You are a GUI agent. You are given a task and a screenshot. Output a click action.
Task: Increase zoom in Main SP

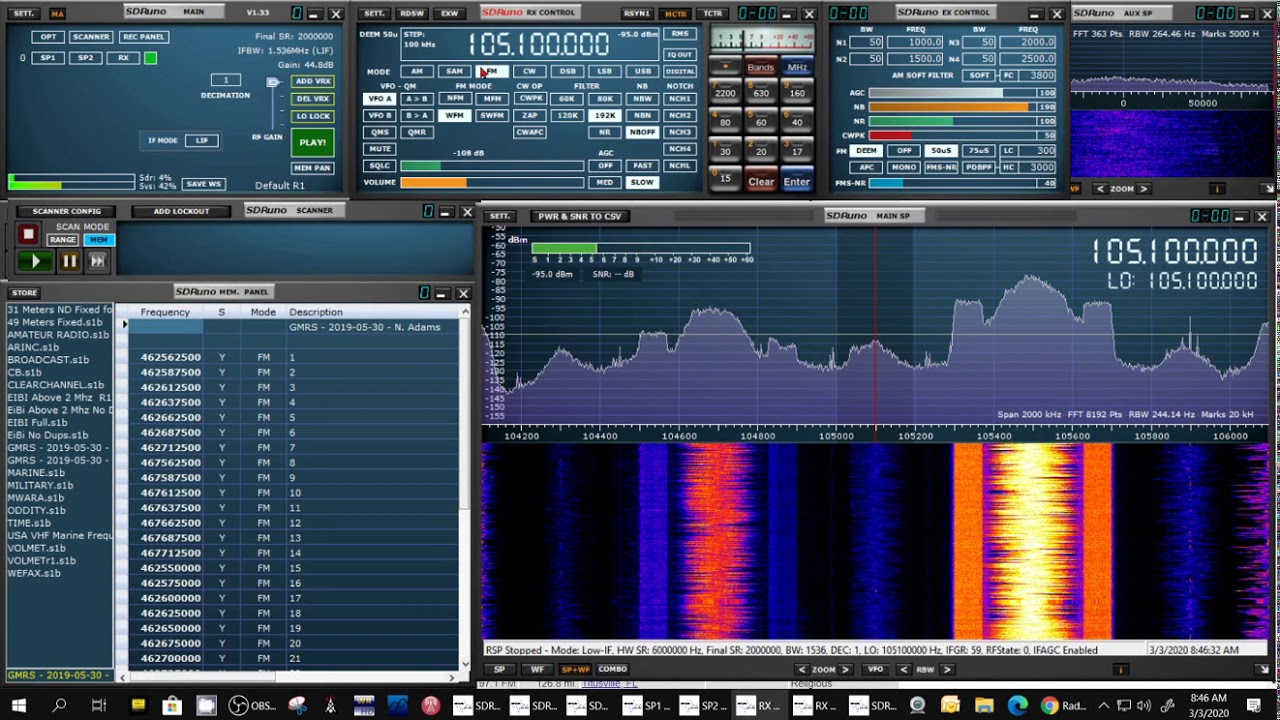[x=846, y=669]
